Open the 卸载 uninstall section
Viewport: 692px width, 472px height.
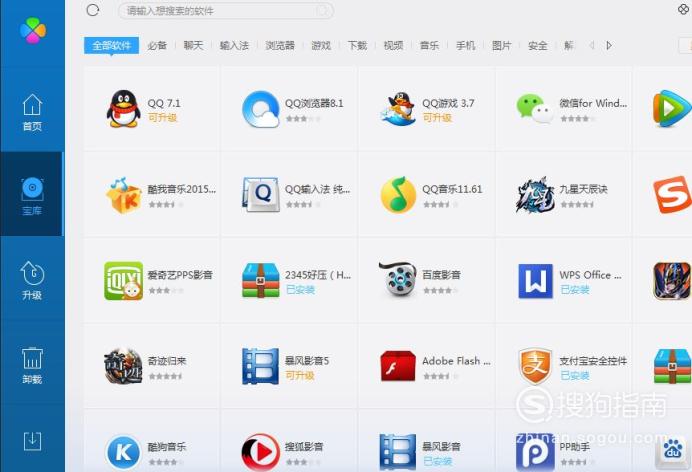pyautogui.click(x=32, y=366)
